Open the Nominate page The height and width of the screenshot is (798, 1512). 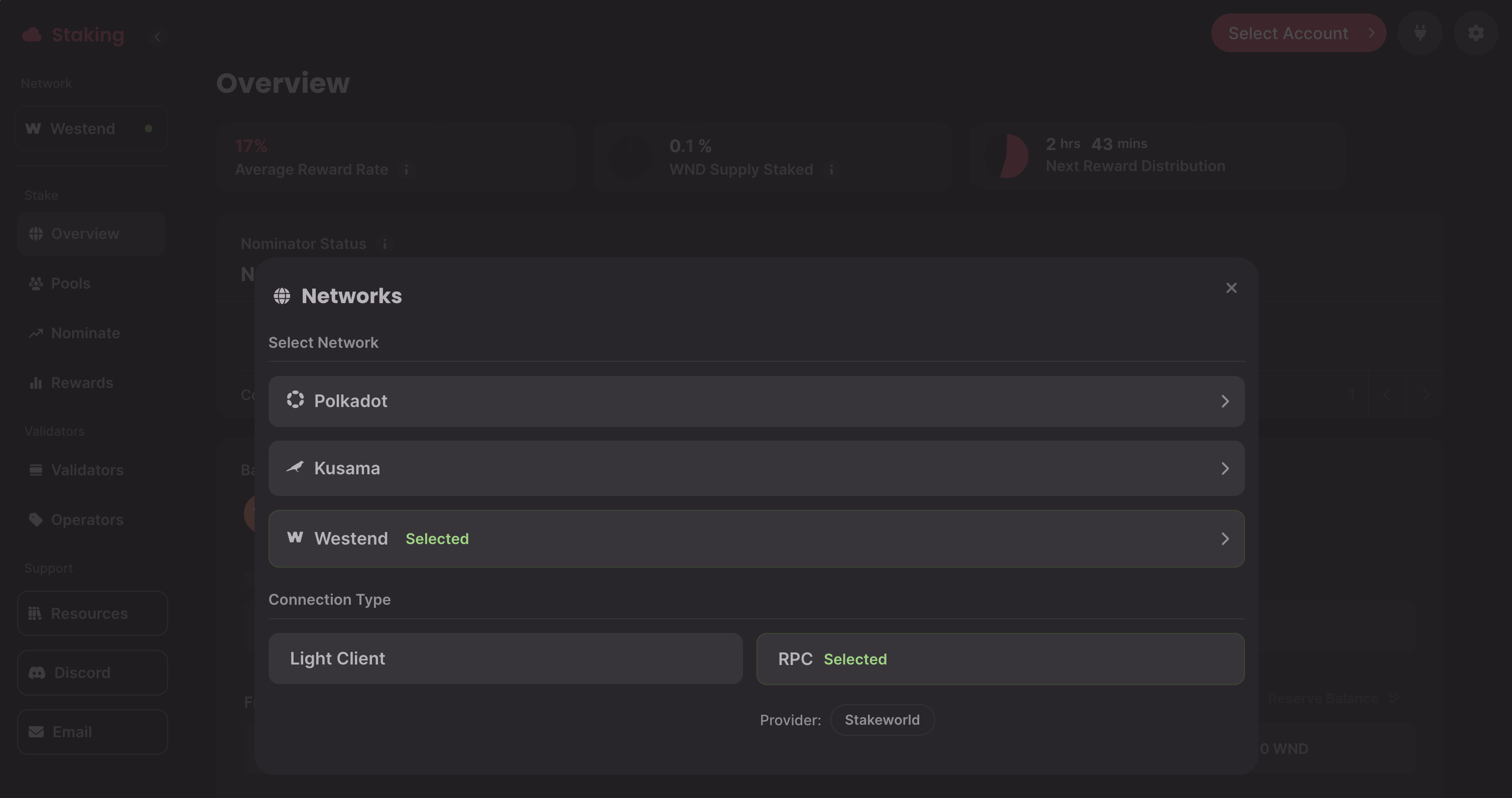click(x=91, y=333)
